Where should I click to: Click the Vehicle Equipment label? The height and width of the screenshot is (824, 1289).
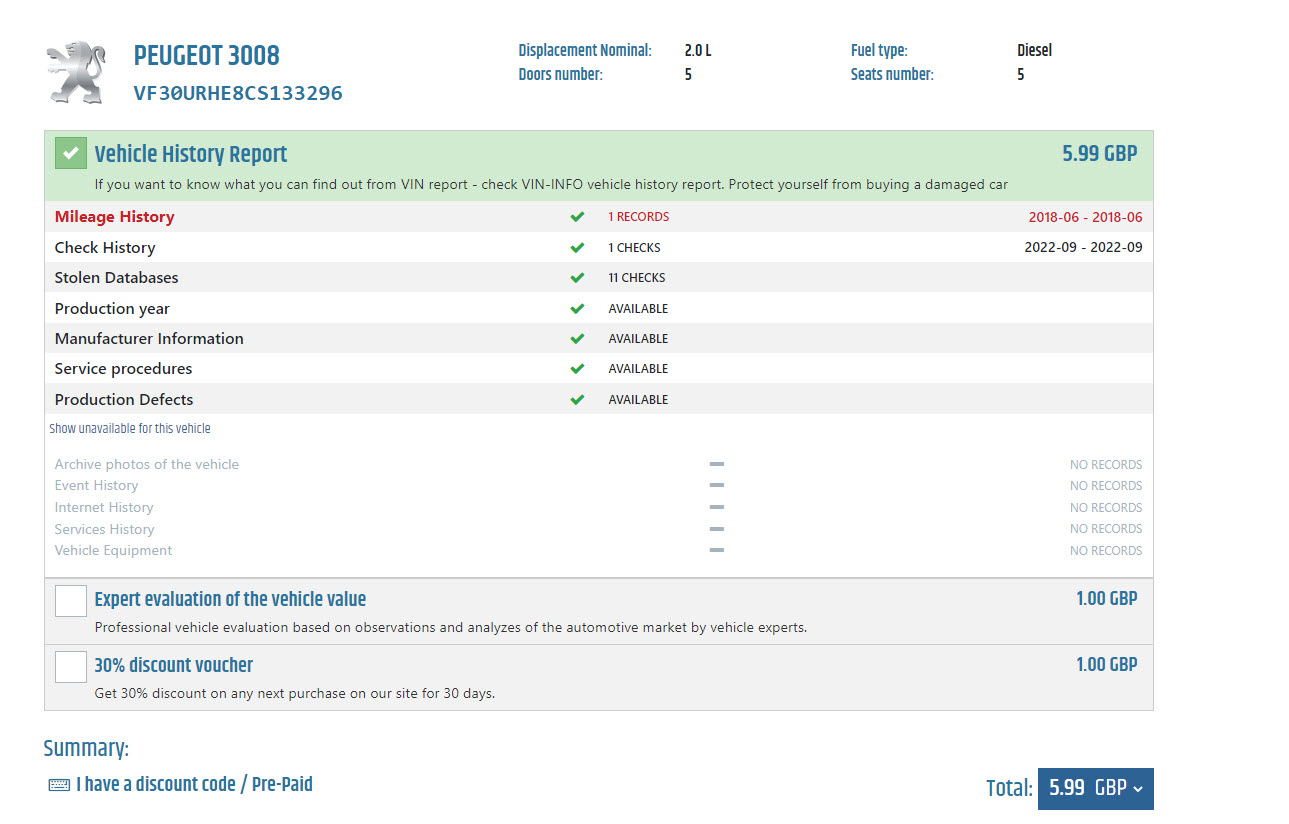click(x=114, y=550)
